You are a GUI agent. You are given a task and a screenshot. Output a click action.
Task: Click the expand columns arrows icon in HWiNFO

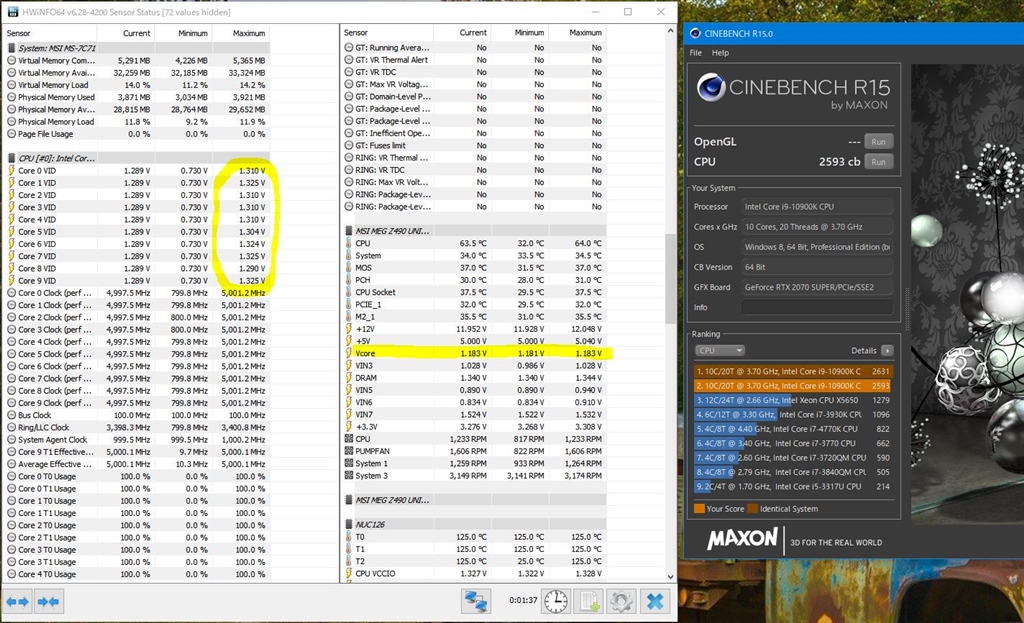18,601
